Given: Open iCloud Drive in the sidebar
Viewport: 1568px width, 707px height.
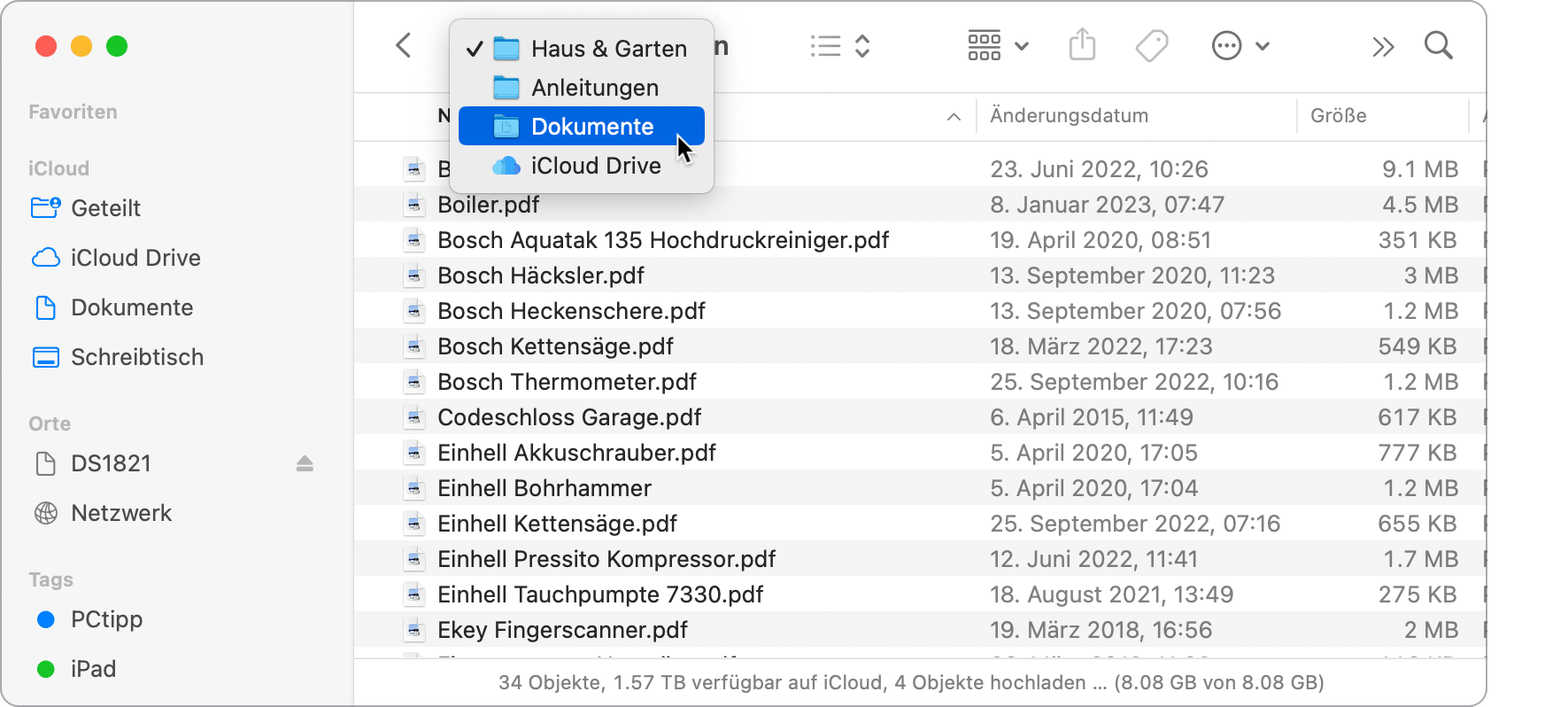Looking at the screenshot, I should pos(116,258).
